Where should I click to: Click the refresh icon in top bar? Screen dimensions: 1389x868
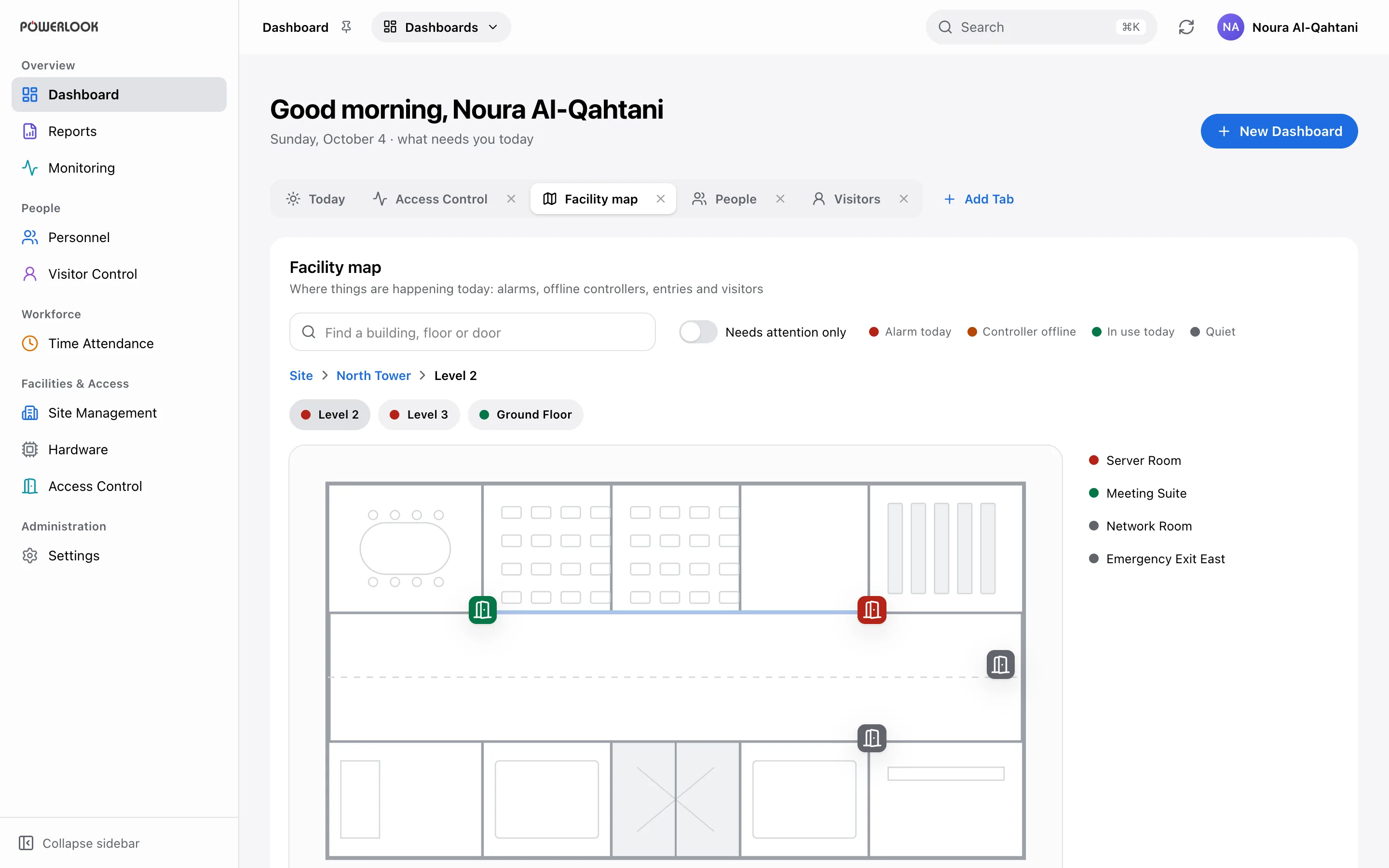pyautogui.click(x=1186, y=27)
